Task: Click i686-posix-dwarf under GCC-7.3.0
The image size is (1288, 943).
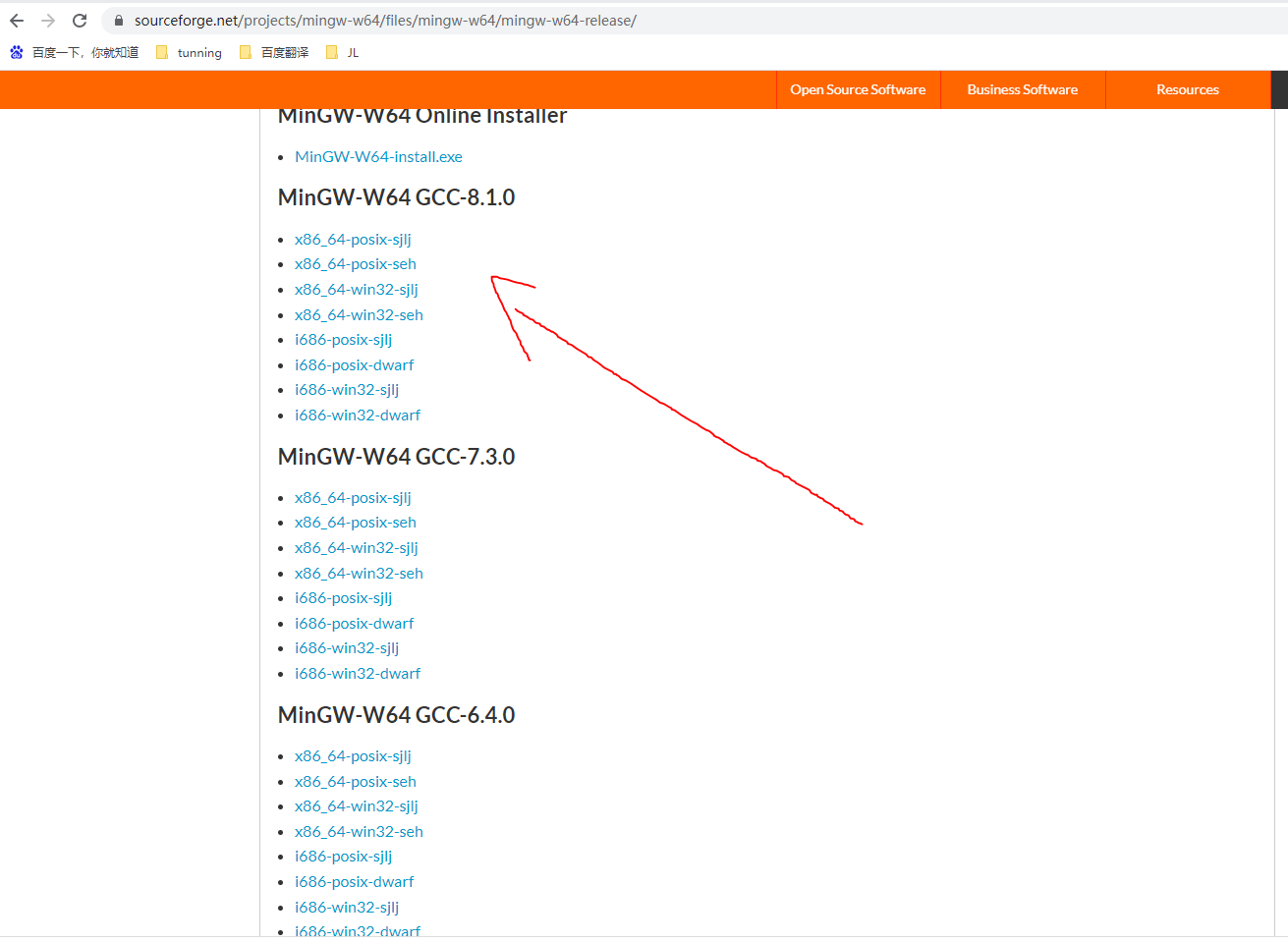Action: click(354, 624)
